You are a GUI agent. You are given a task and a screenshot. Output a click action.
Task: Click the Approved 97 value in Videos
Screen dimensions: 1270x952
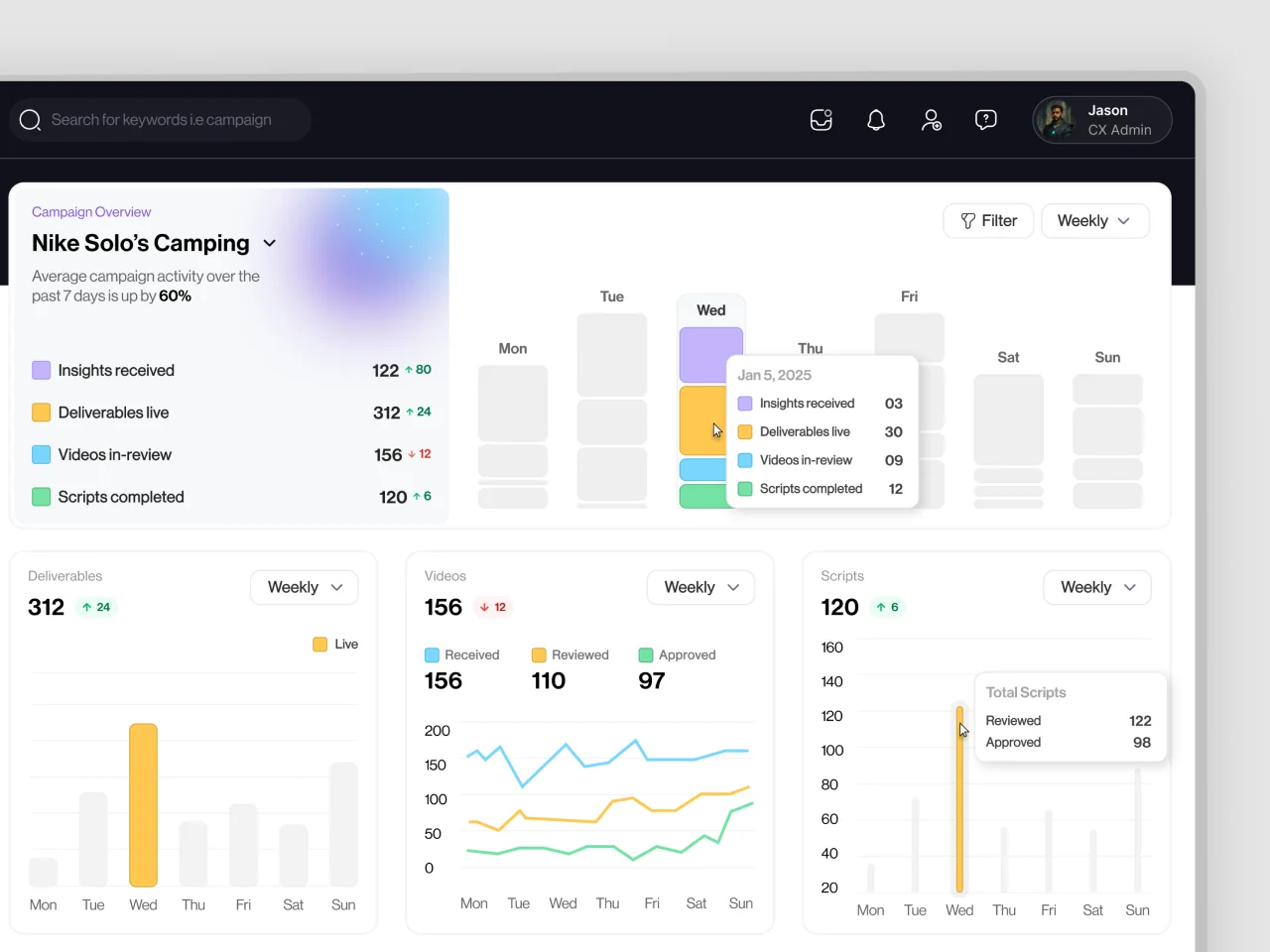[652, 681]
